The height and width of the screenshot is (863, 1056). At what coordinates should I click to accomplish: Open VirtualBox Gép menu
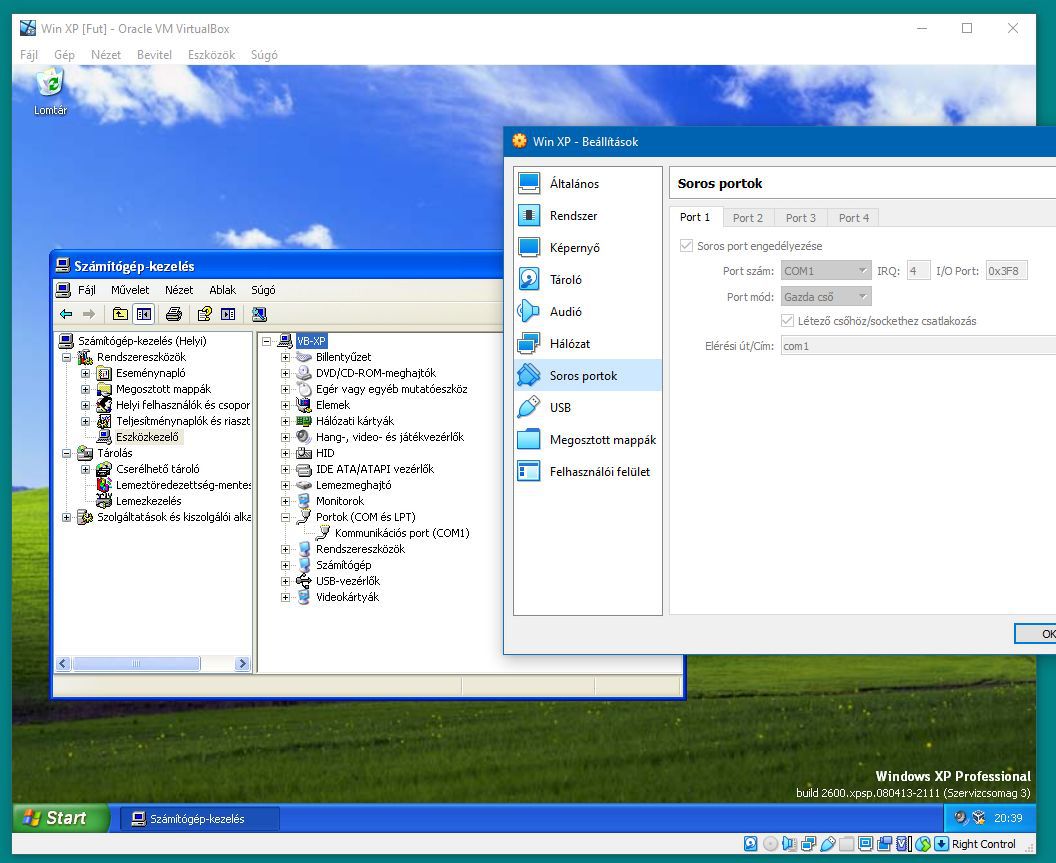click(x=64, y=55)
